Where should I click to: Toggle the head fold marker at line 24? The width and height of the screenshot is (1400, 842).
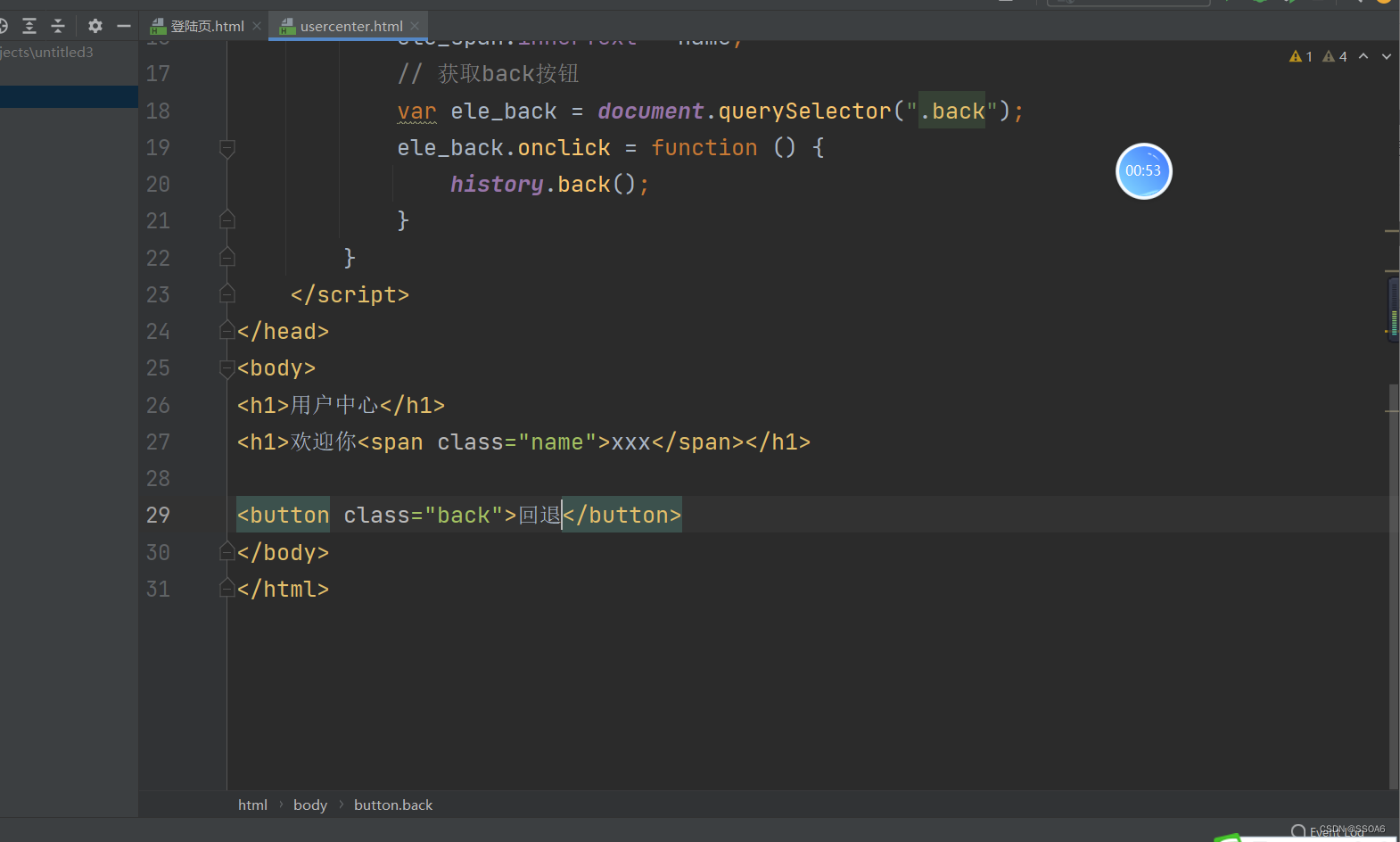227,330
